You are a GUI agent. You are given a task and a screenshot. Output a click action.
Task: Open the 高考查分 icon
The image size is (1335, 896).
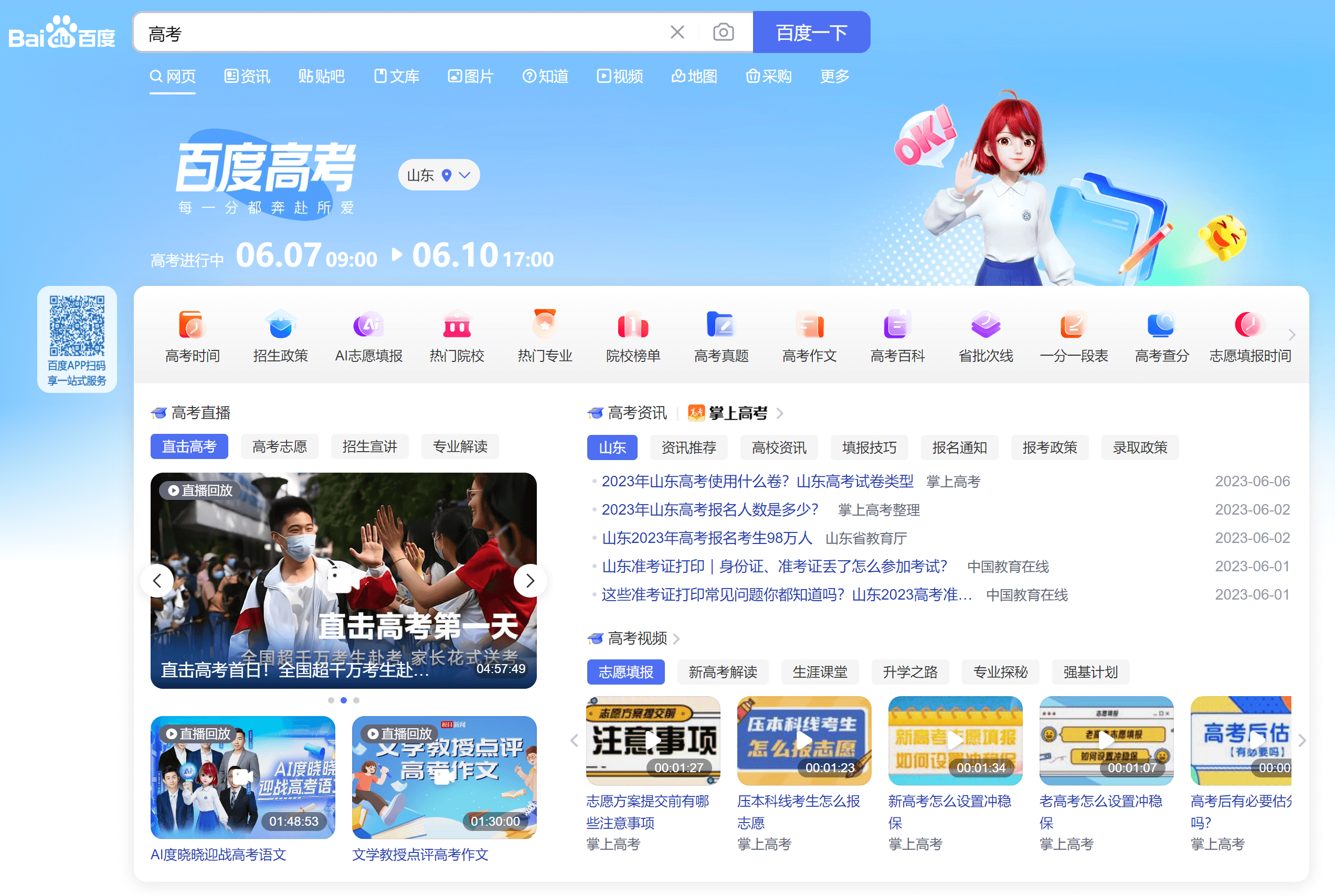point(1162,337)
